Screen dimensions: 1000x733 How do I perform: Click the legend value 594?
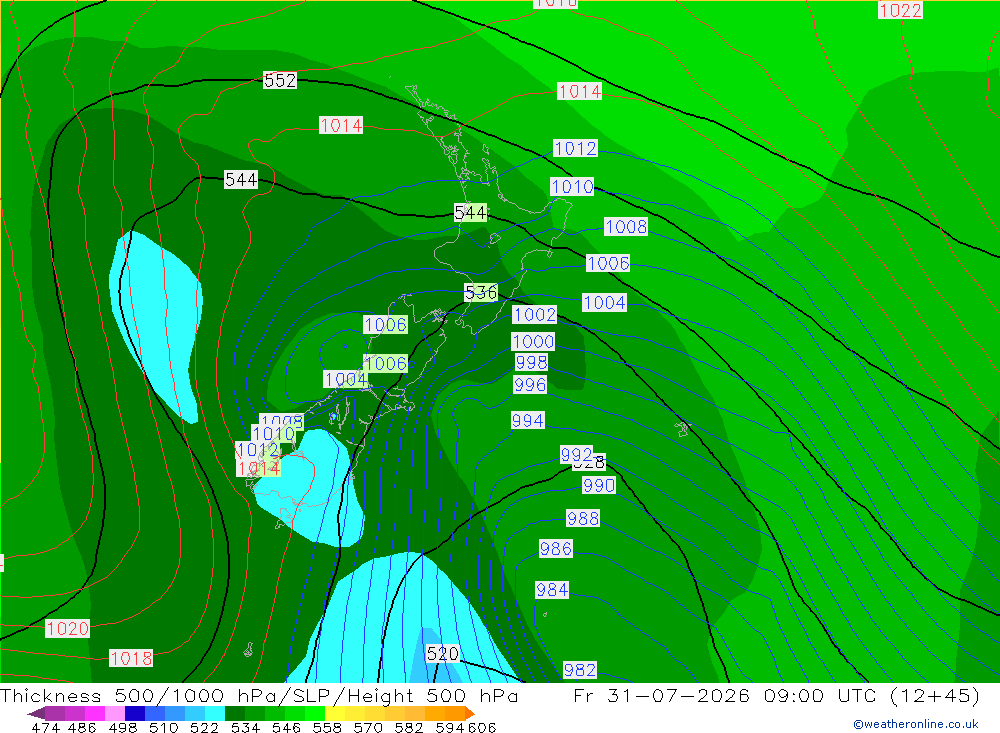point(450,727)
